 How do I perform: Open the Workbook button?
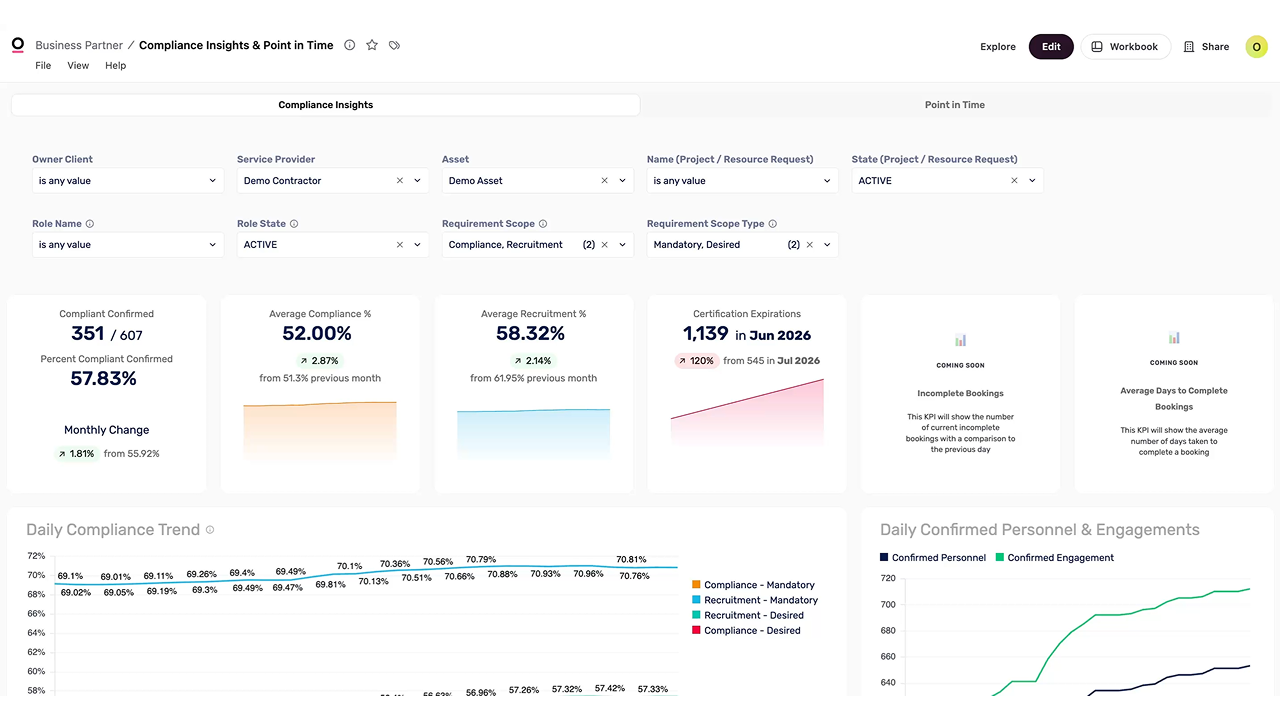pyautogui.click(x=1125, y=47)
